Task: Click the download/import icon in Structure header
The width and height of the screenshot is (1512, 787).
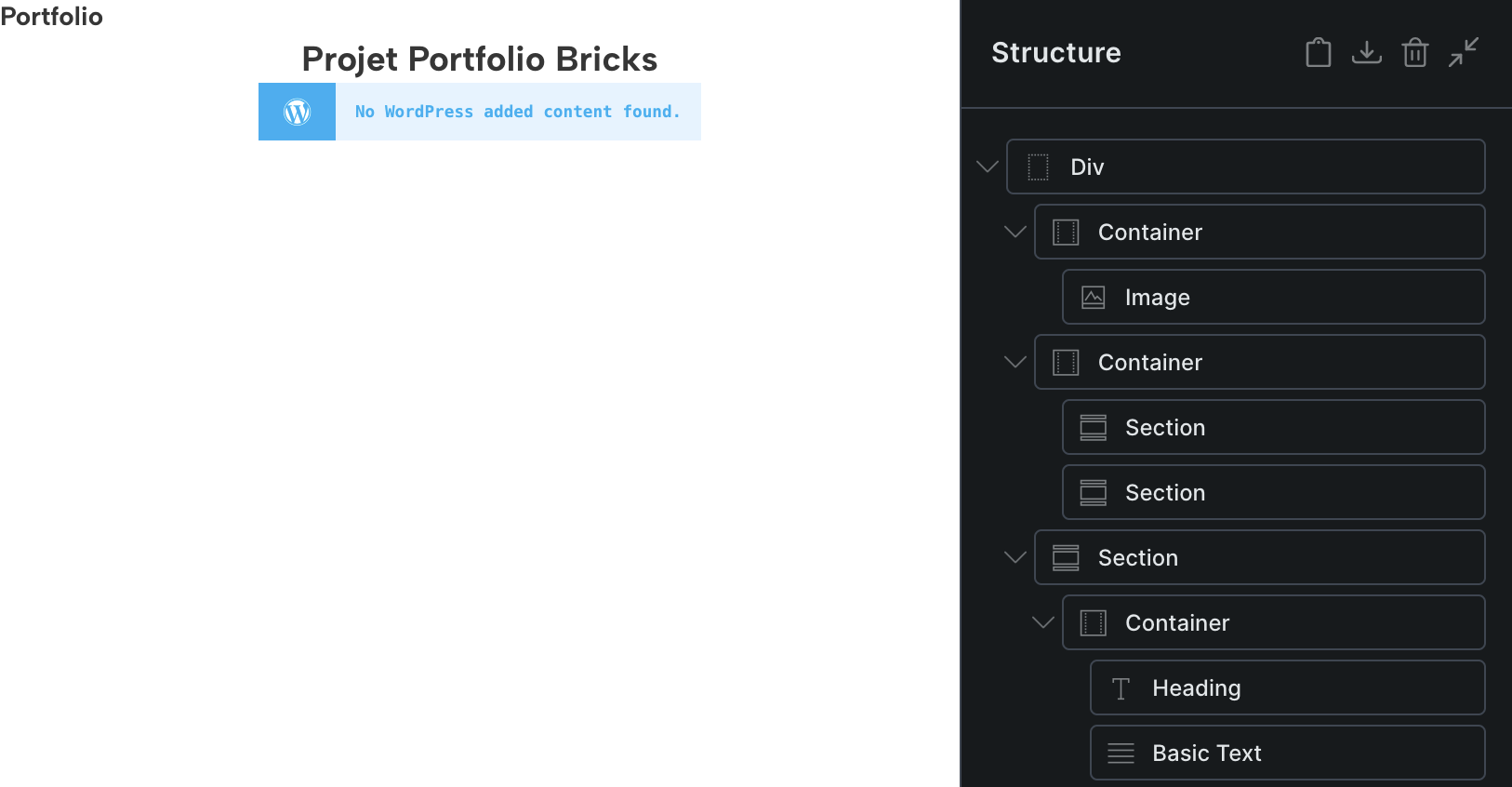Action: [1366, 53]
